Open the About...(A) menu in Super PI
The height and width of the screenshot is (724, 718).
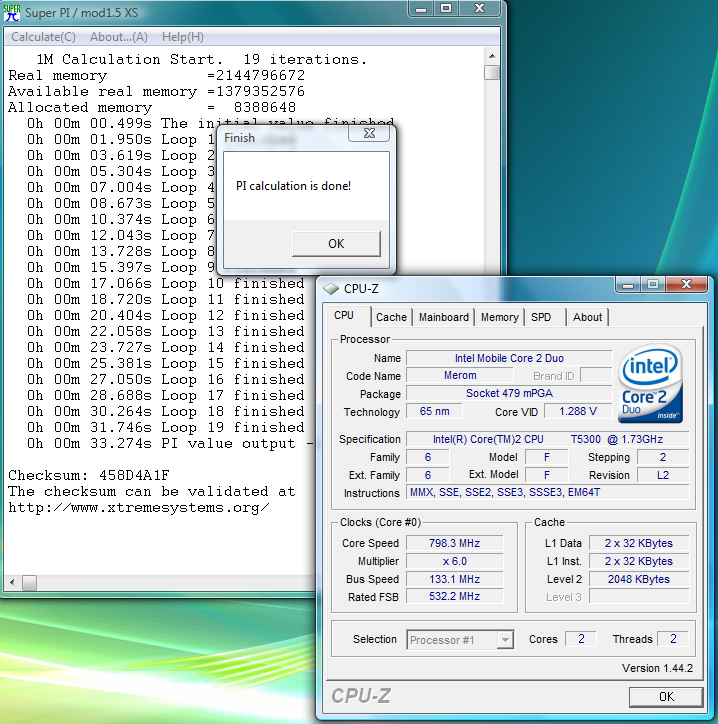(x=119, y=37)
